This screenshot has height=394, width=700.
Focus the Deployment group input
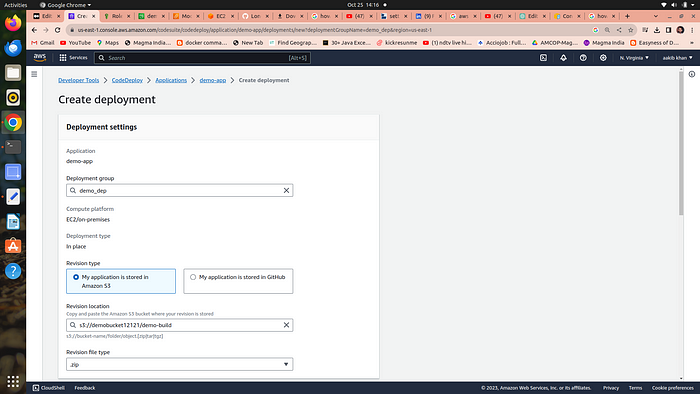[179, 191]
